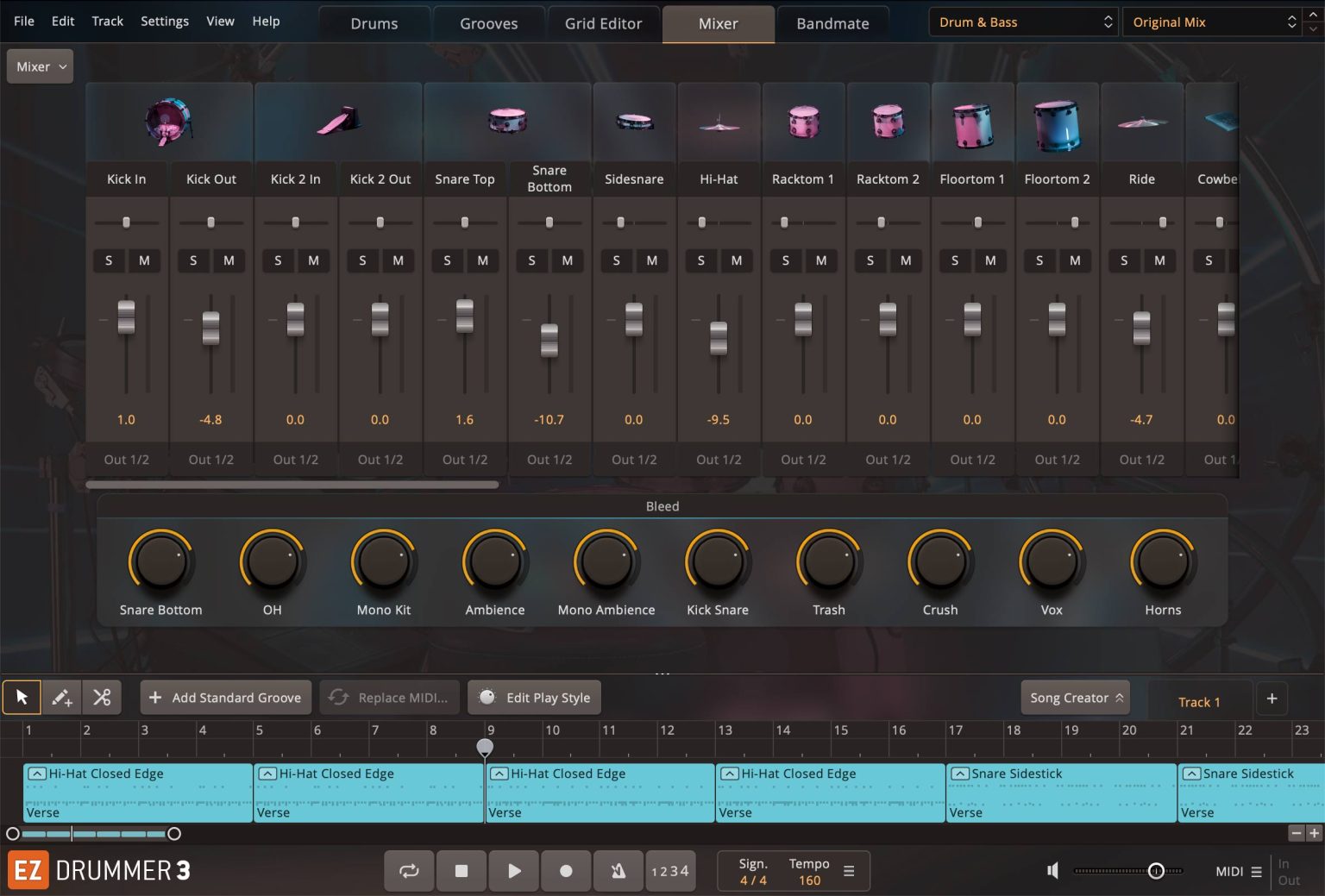Toggle the metronome icon
1325x896 pixels.
[618, 871]
